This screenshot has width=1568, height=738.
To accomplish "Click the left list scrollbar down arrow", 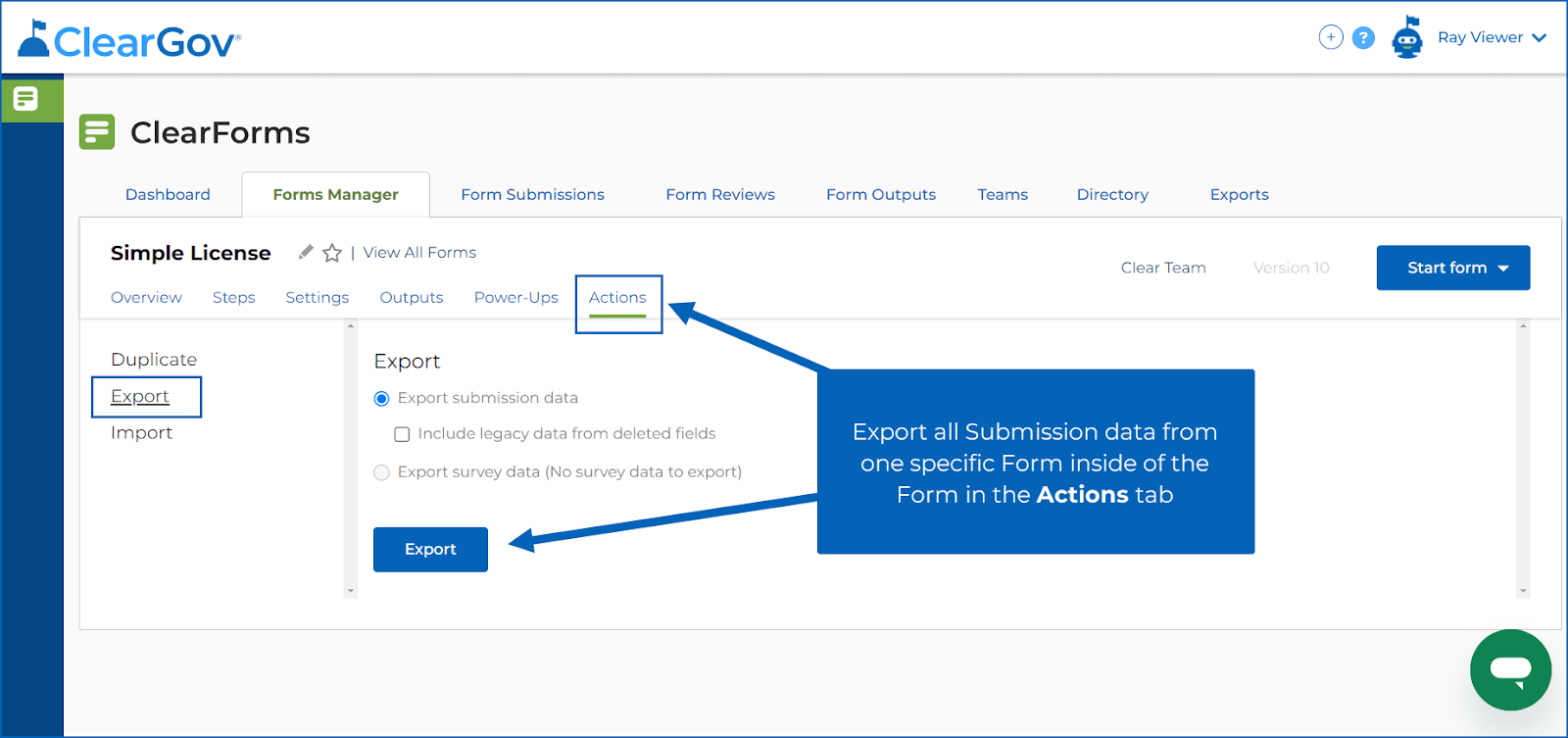I will click(x=351, y=591).
